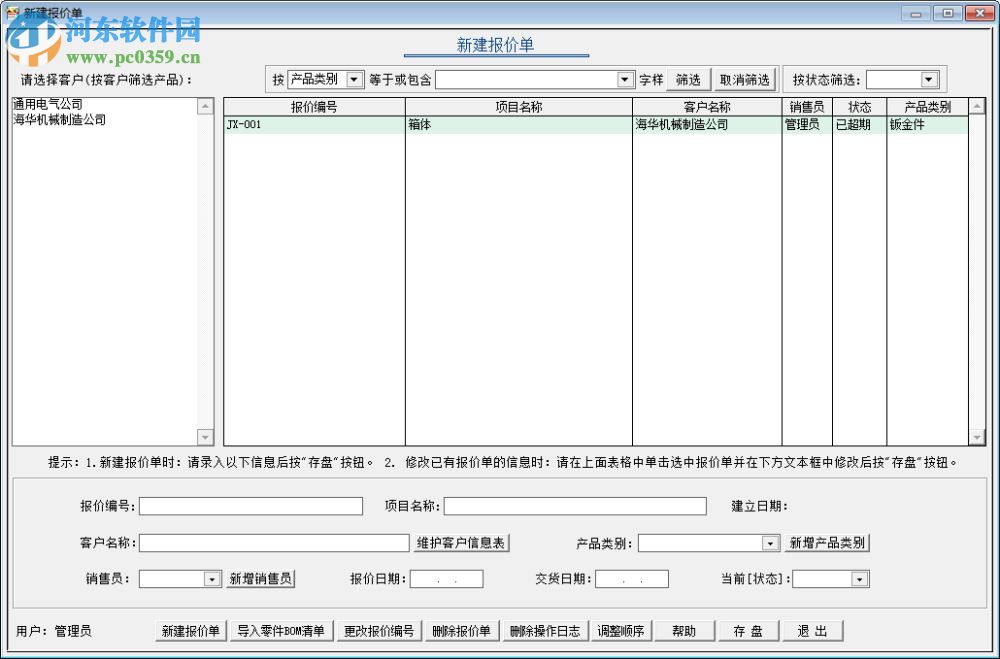Save with the 存 盘 button
This screenshot has width=1000, height=659.
(748, 631)
